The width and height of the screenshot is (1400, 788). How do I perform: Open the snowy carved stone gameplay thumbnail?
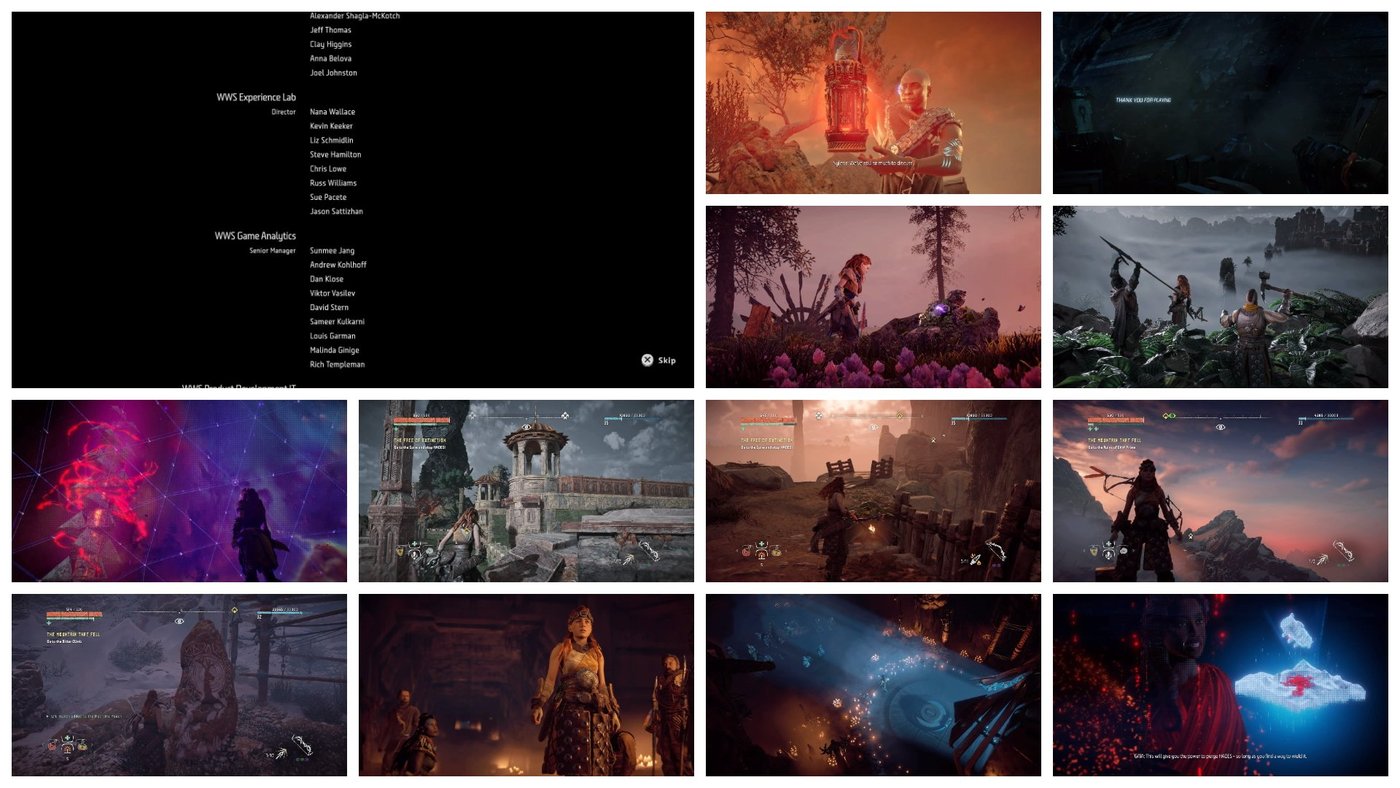point(179,685)
